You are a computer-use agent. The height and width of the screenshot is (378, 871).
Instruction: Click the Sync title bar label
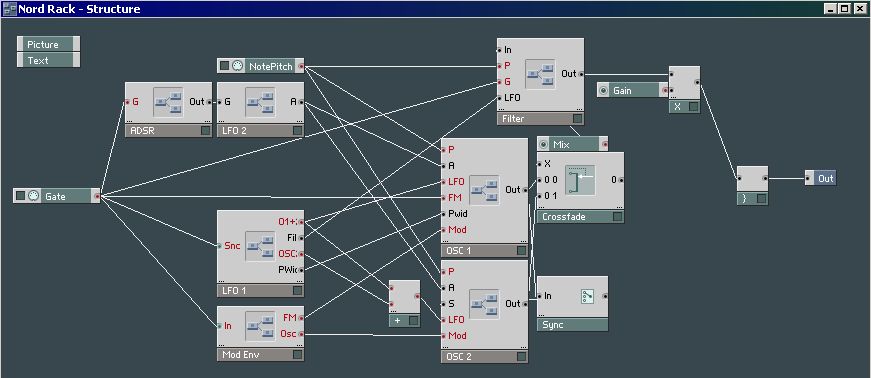coord(553,325)
